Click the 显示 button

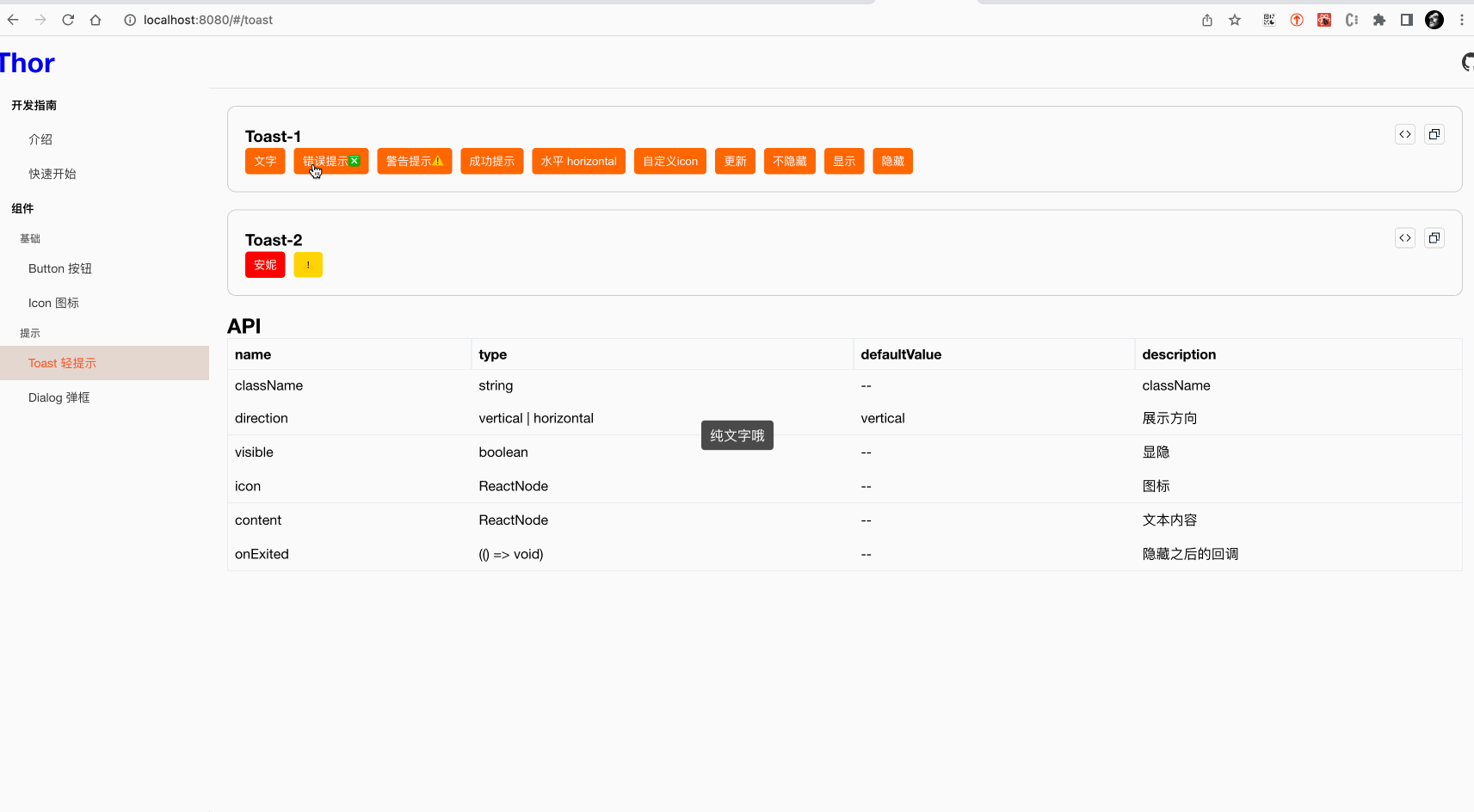(x=844, y=162)
